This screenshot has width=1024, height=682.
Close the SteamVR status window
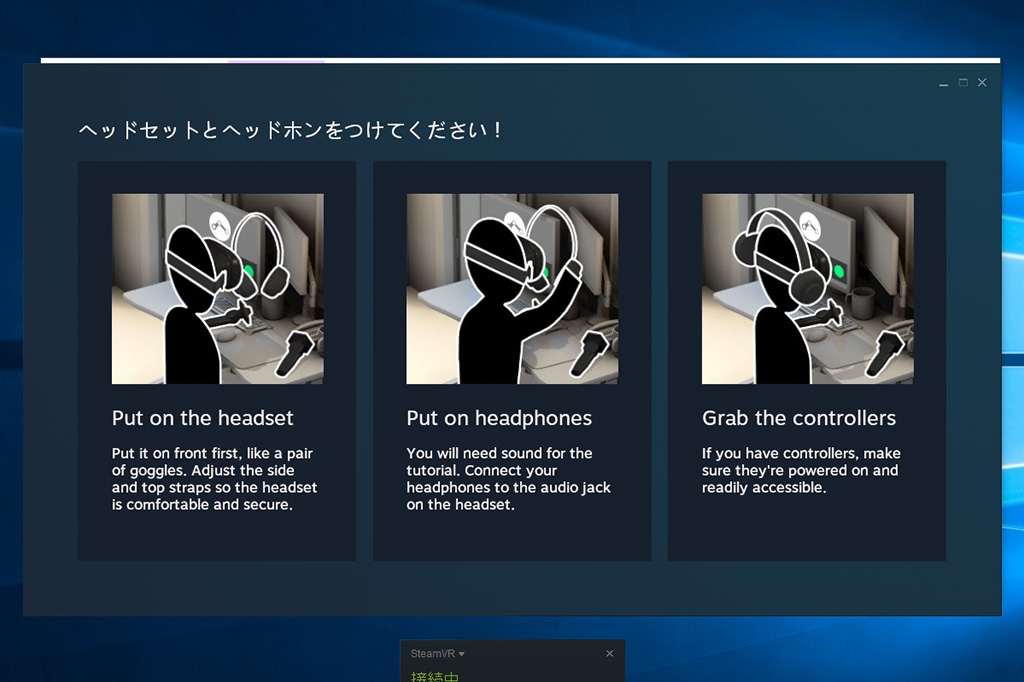pos(609,653)
